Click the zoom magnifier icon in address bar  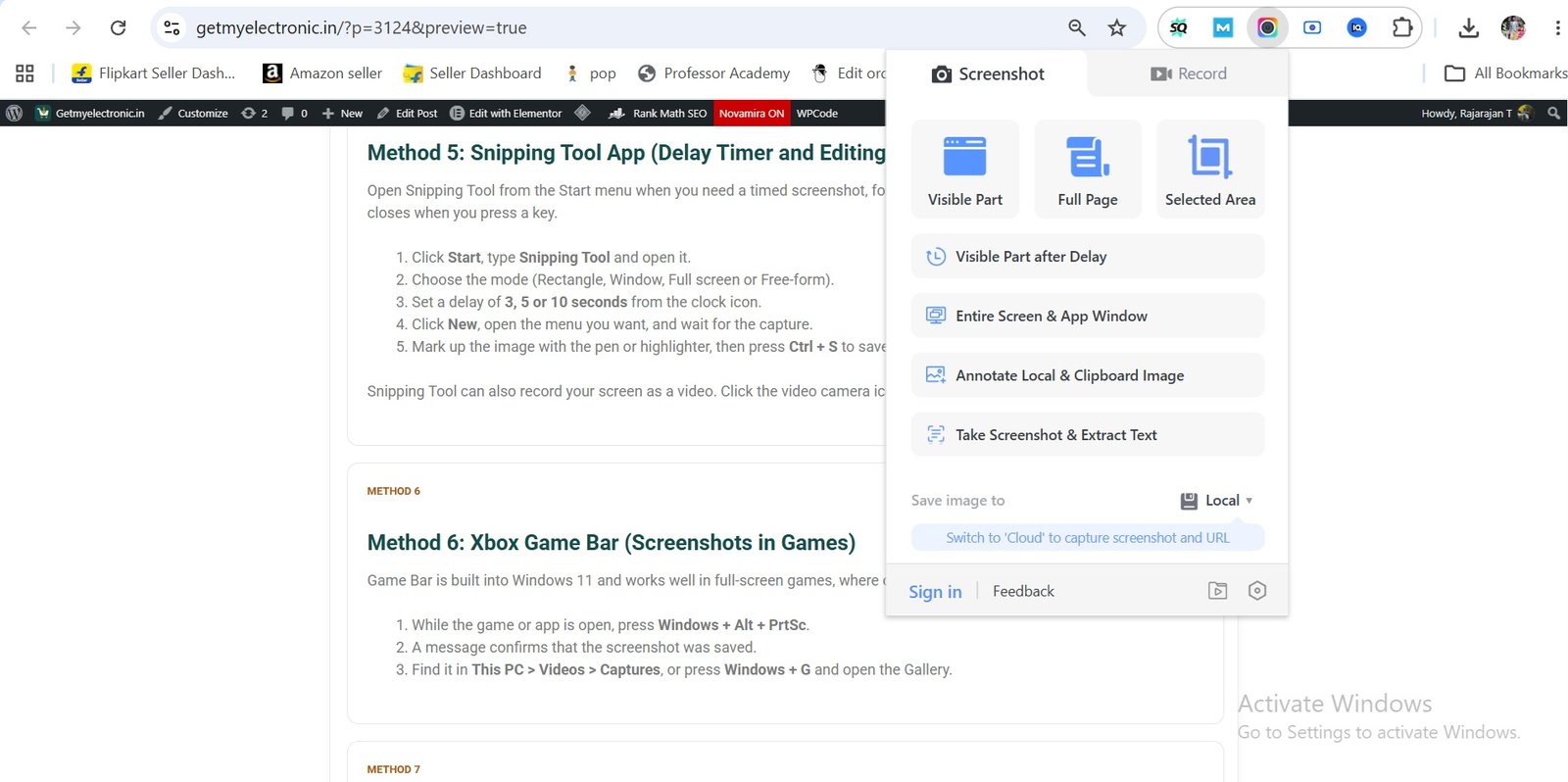[1077, 27]
